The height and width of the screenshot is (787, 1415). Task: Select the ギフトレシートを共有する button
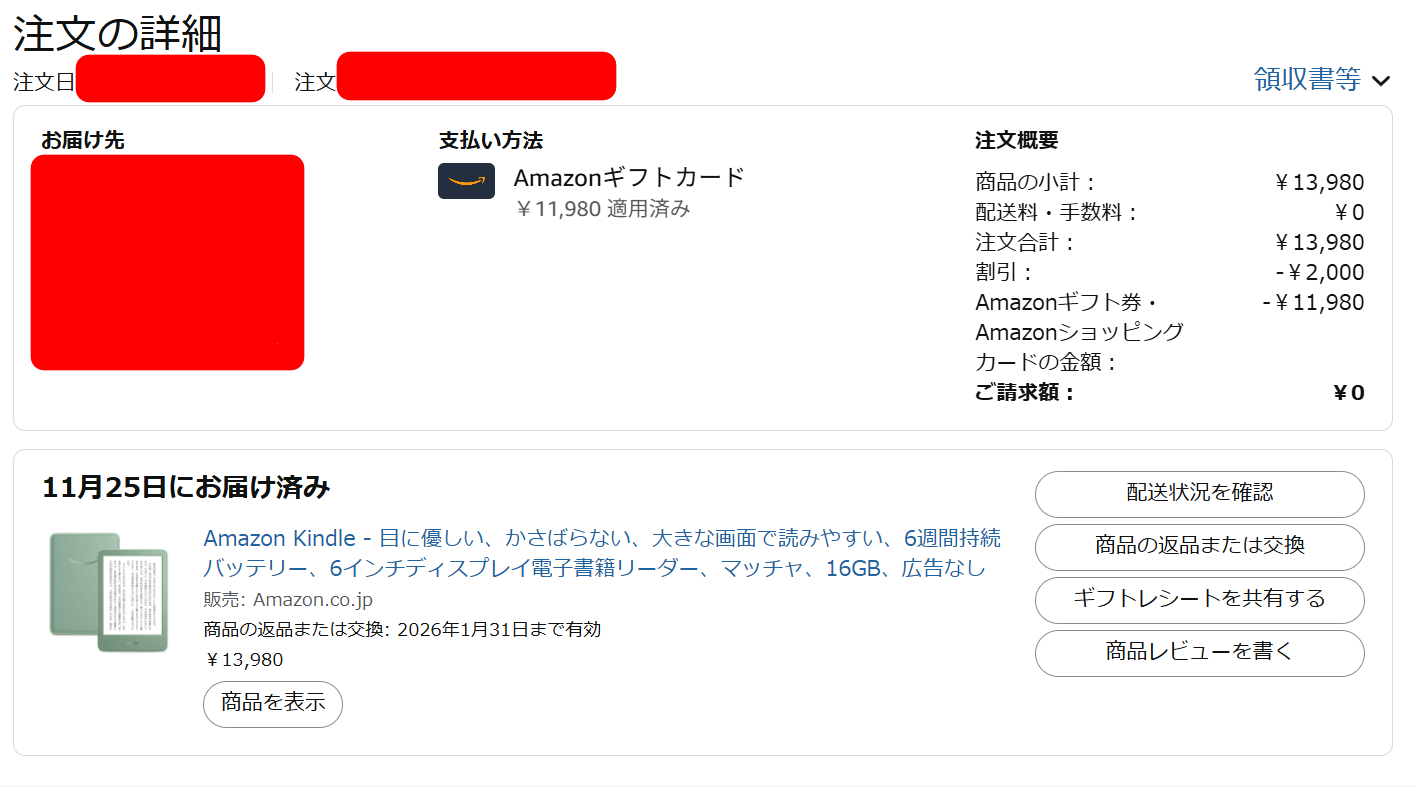(x=1199, y=599)
